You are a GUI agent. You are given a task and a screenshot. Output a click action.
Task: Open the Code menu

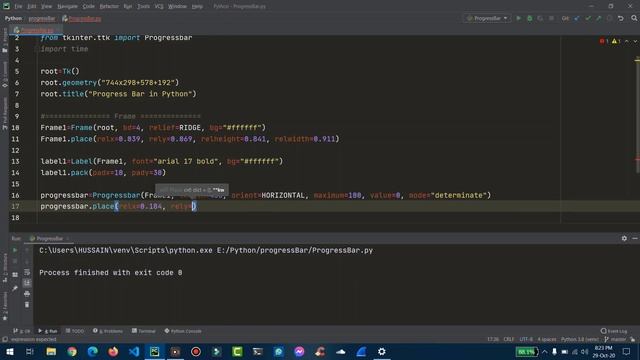(89, 7)
